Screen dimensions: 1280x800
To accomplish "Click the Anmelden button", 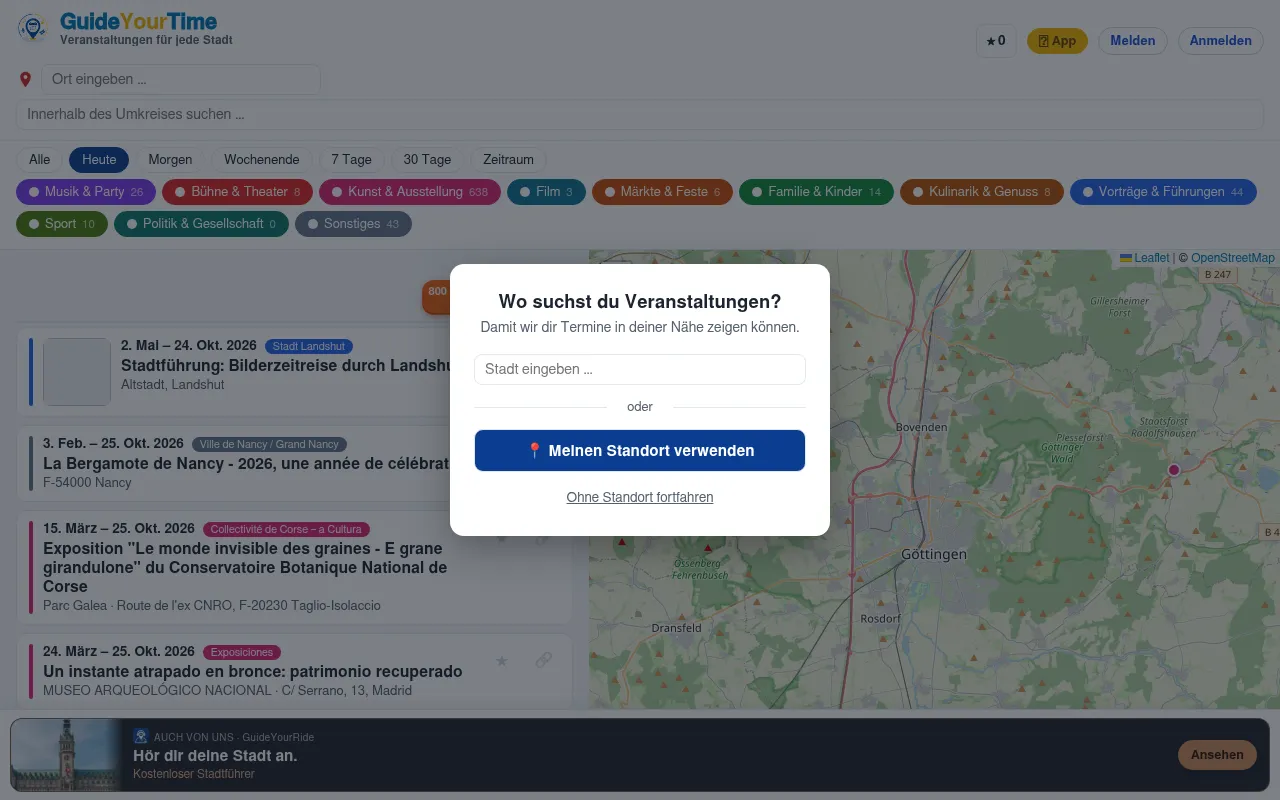I will point(1221,41).
